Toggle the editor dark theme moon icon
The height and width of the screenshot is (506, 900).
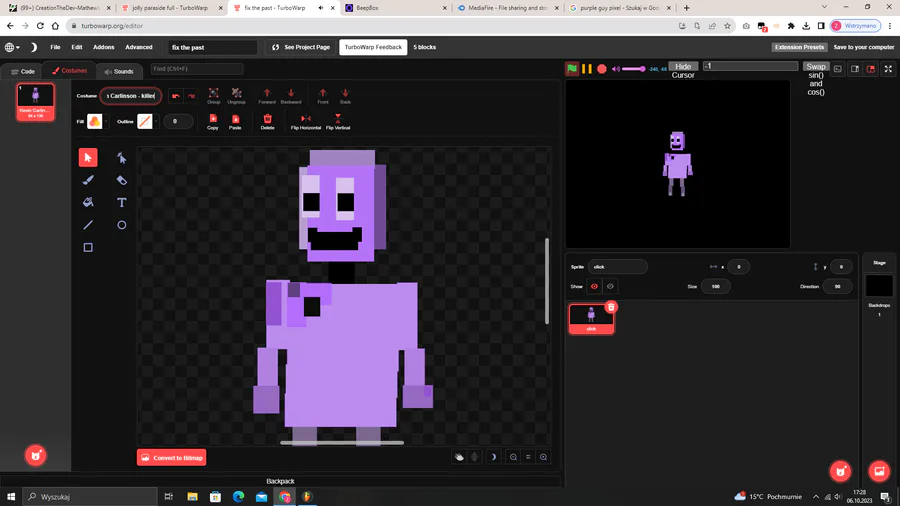coord(34,47)
